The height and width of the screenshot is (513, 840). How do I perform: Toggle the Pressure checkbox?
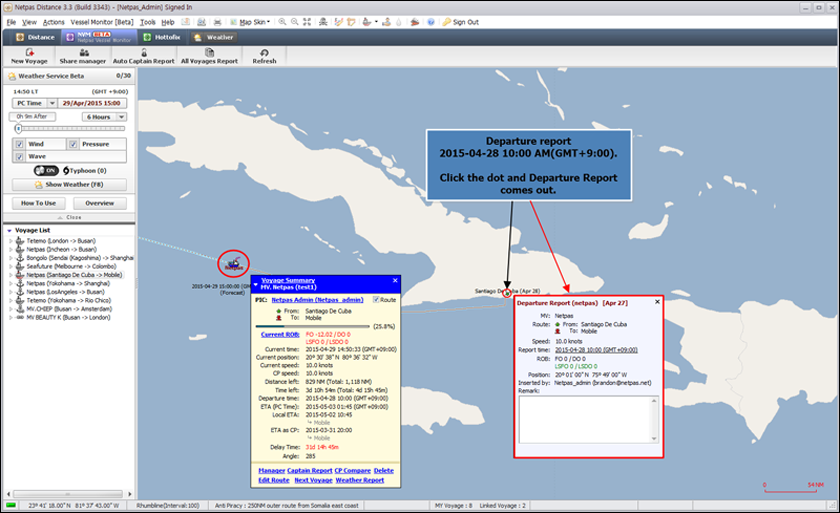[x=73, y=144]
